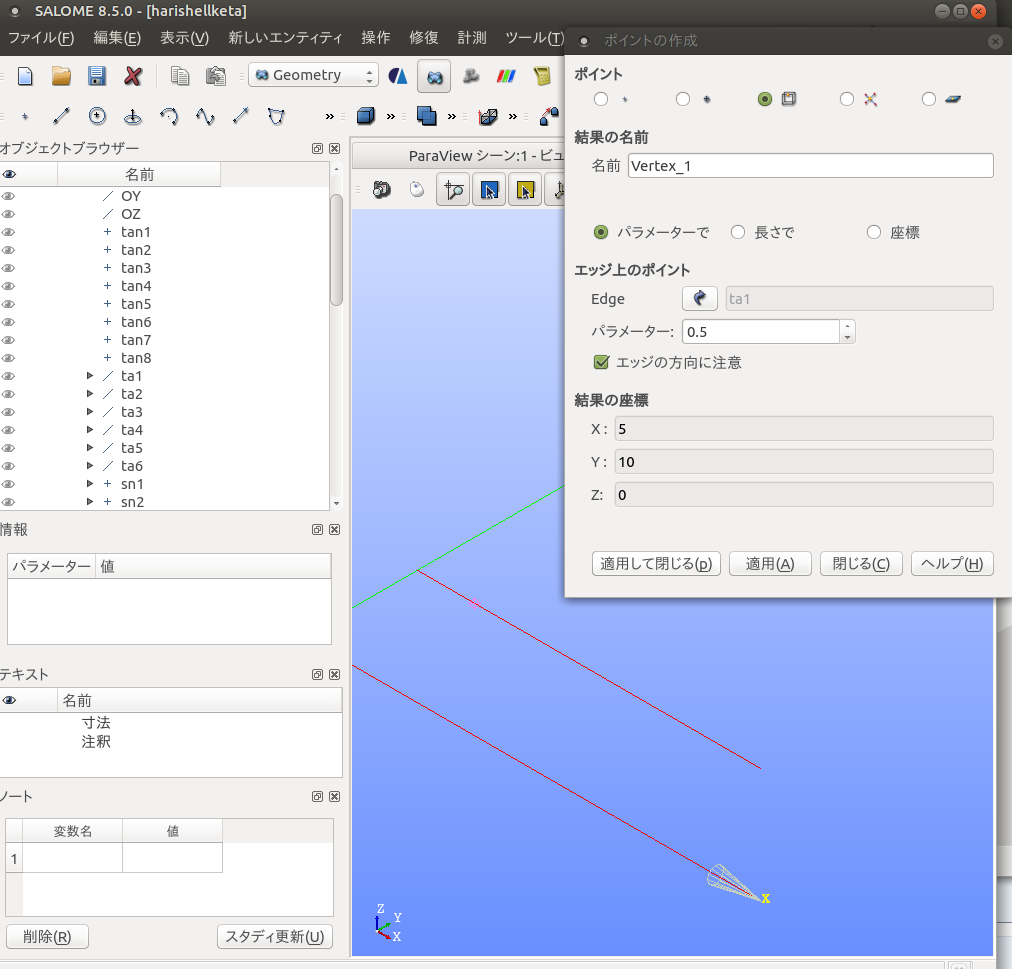Screen dimensions: 1012x969
Task: Click the 削除(R) button
Action: [x=47, y=936]
